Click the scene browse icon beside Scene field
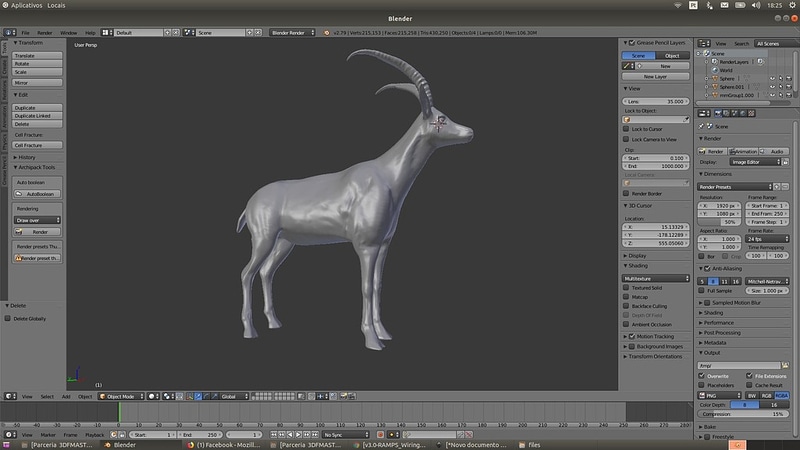 pyautogui.click(x=189, y=32)
